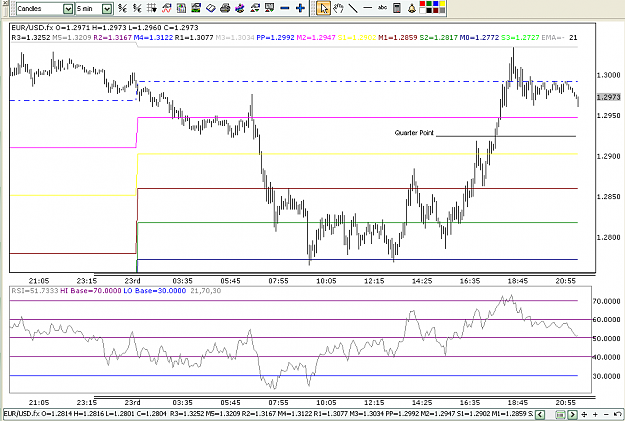The height and width of the screenshot is (421, 625).
Task: Click the four-arrow move icon
Action: coord(585,414)
